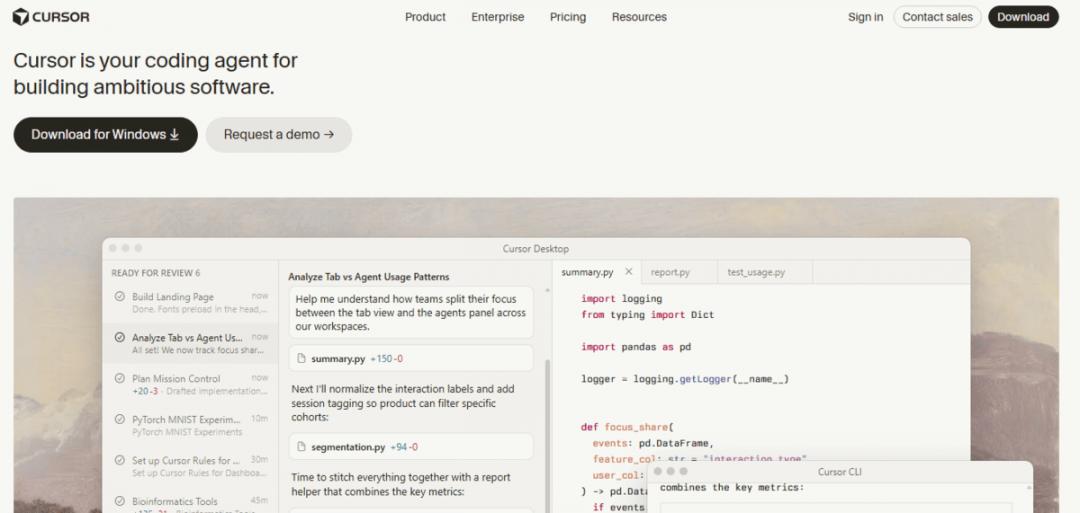This screenshot has width=1080, height=513.
Task: Click the 'from typing import Dict' line
Action: pyautogui.click(x=647, y=315)
